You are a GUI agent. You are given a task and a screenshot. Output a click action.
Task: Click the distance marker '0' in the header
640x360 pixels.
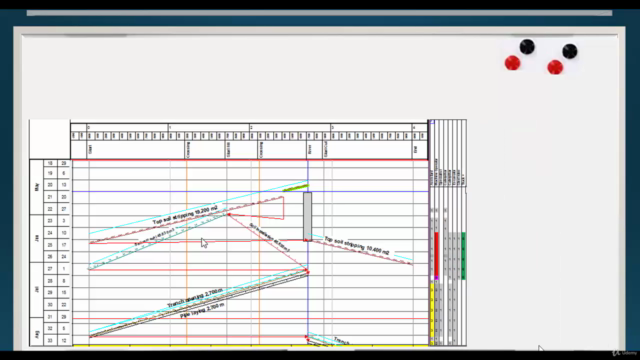point(89,128)
